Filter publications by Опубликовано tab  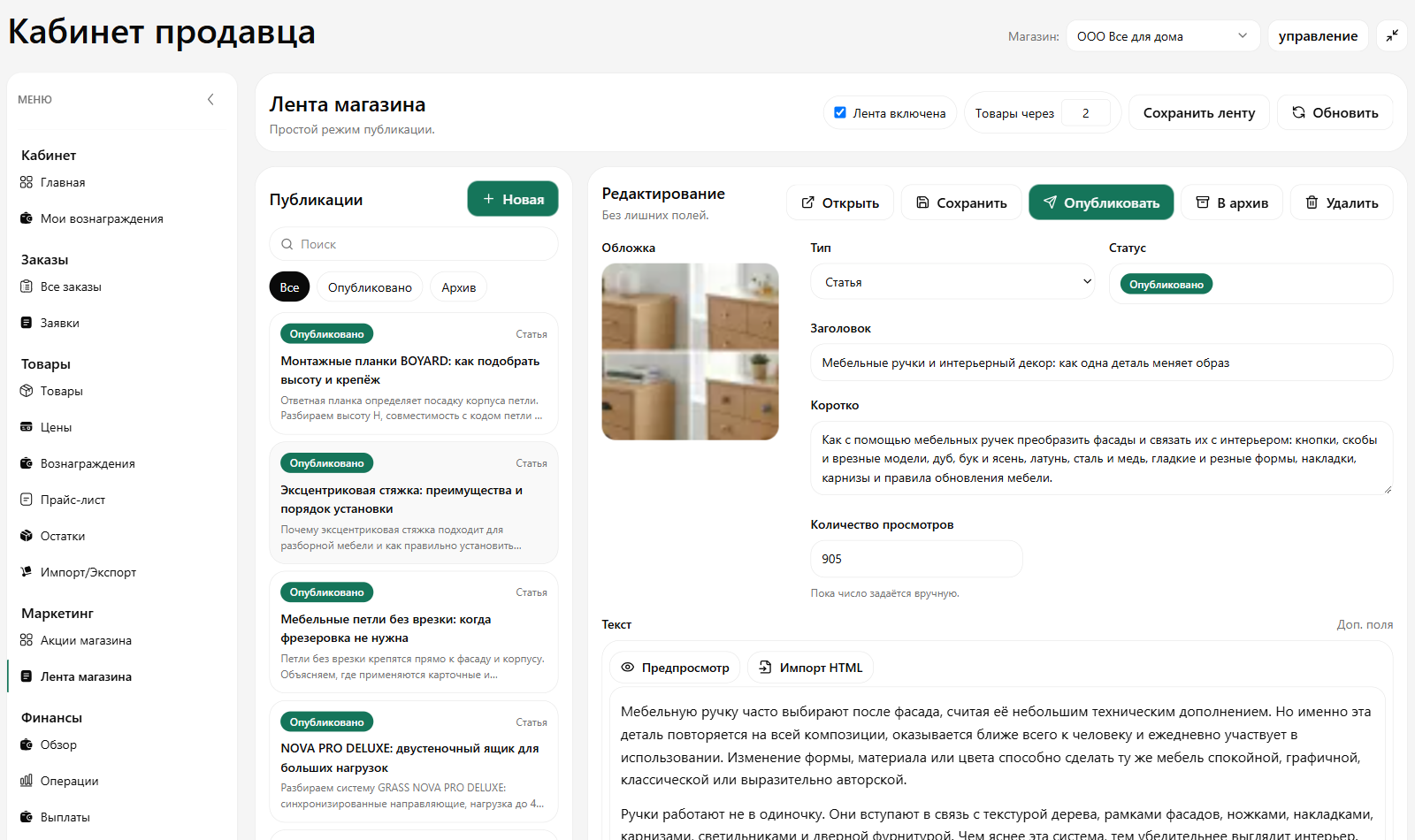click(370, 287)
